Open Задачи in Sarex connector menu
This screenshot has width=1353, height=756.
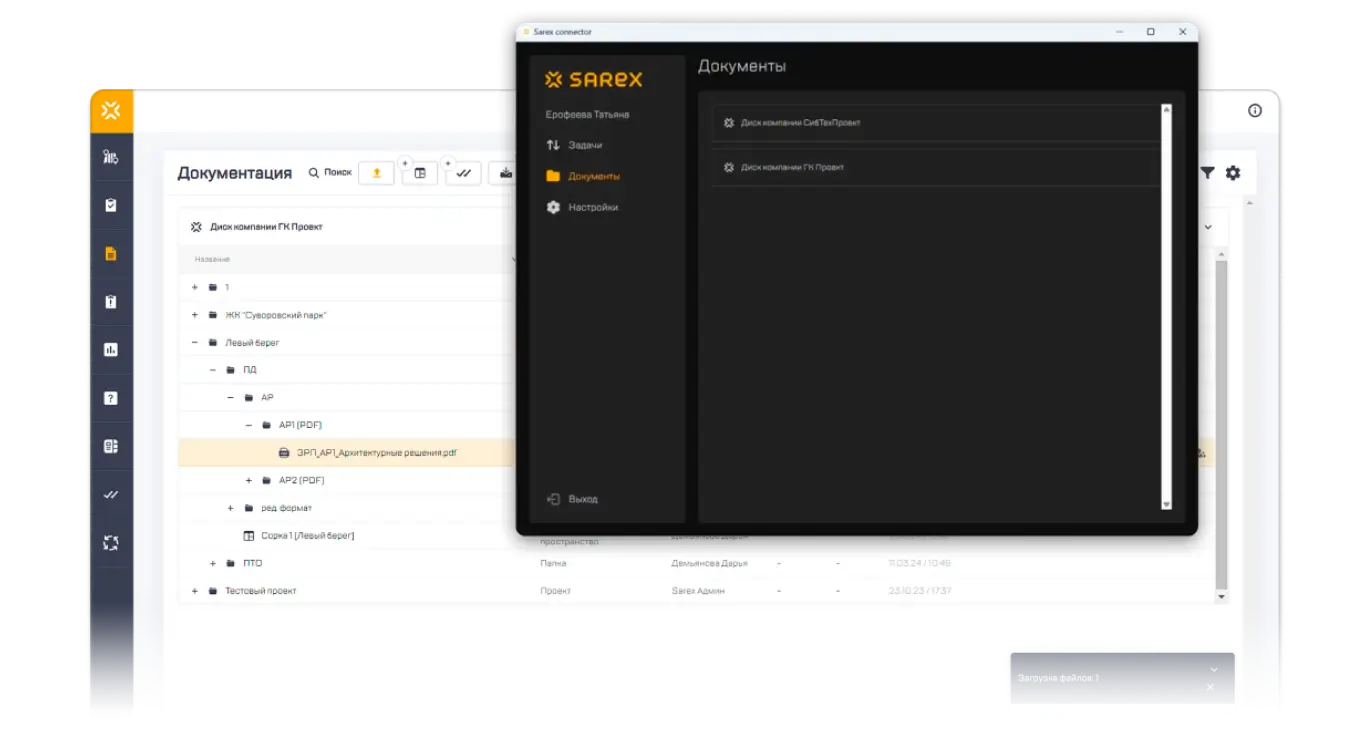[585, 145]
